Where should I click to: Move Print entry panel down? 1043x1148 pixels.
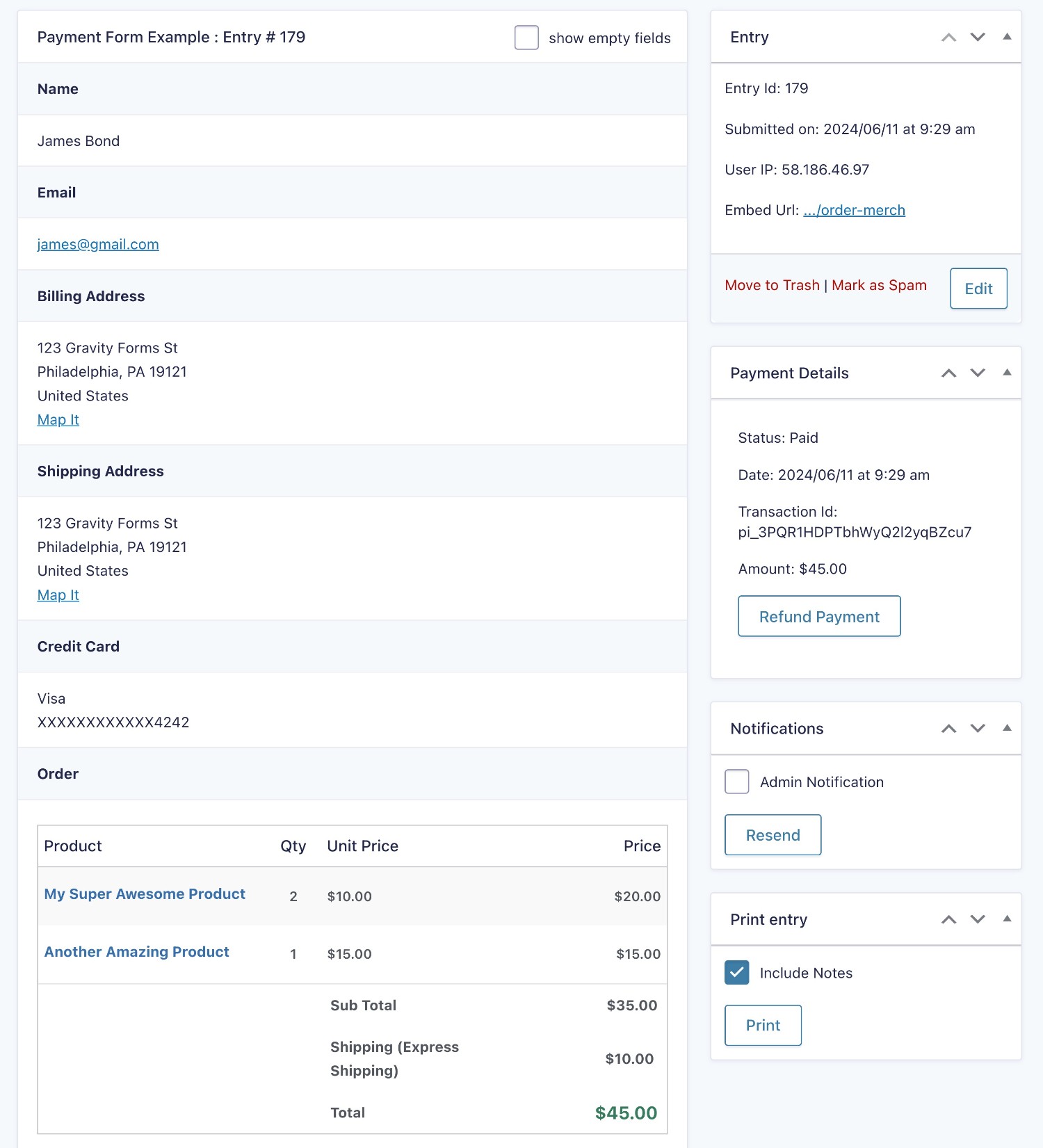coord(978,919)
